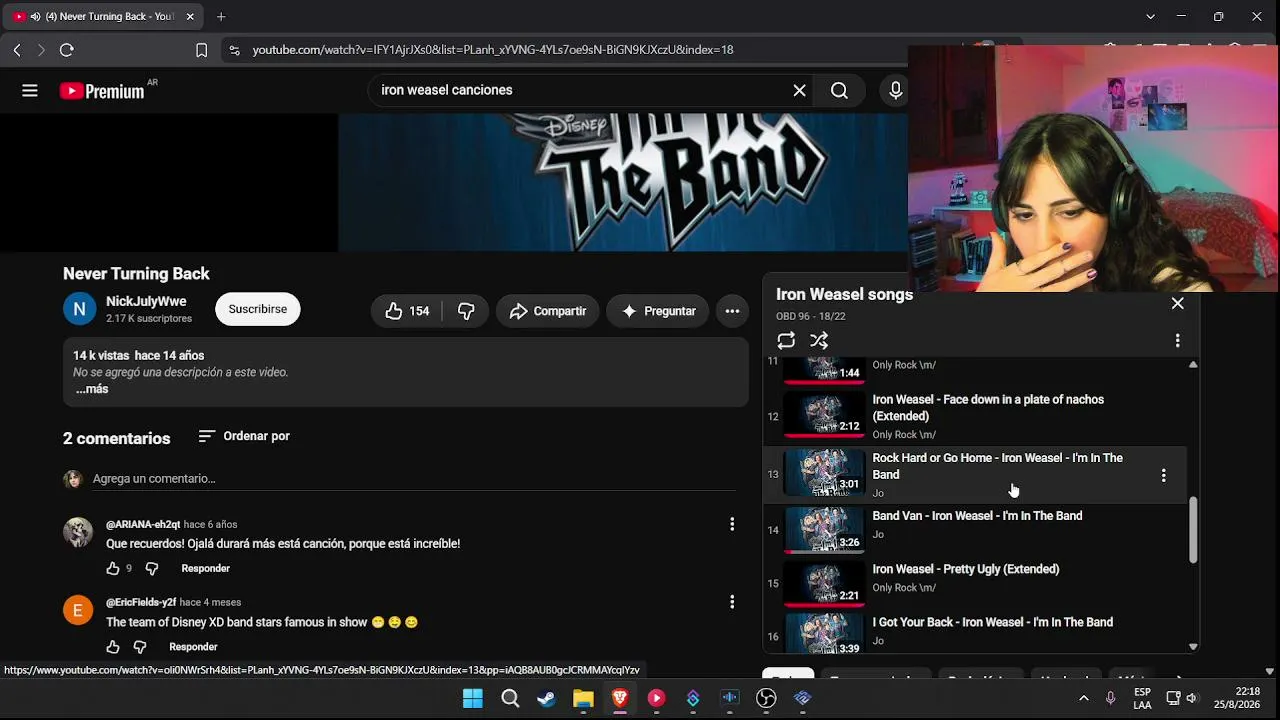
Task: Open a new browser tab
Action: point(221,16)
